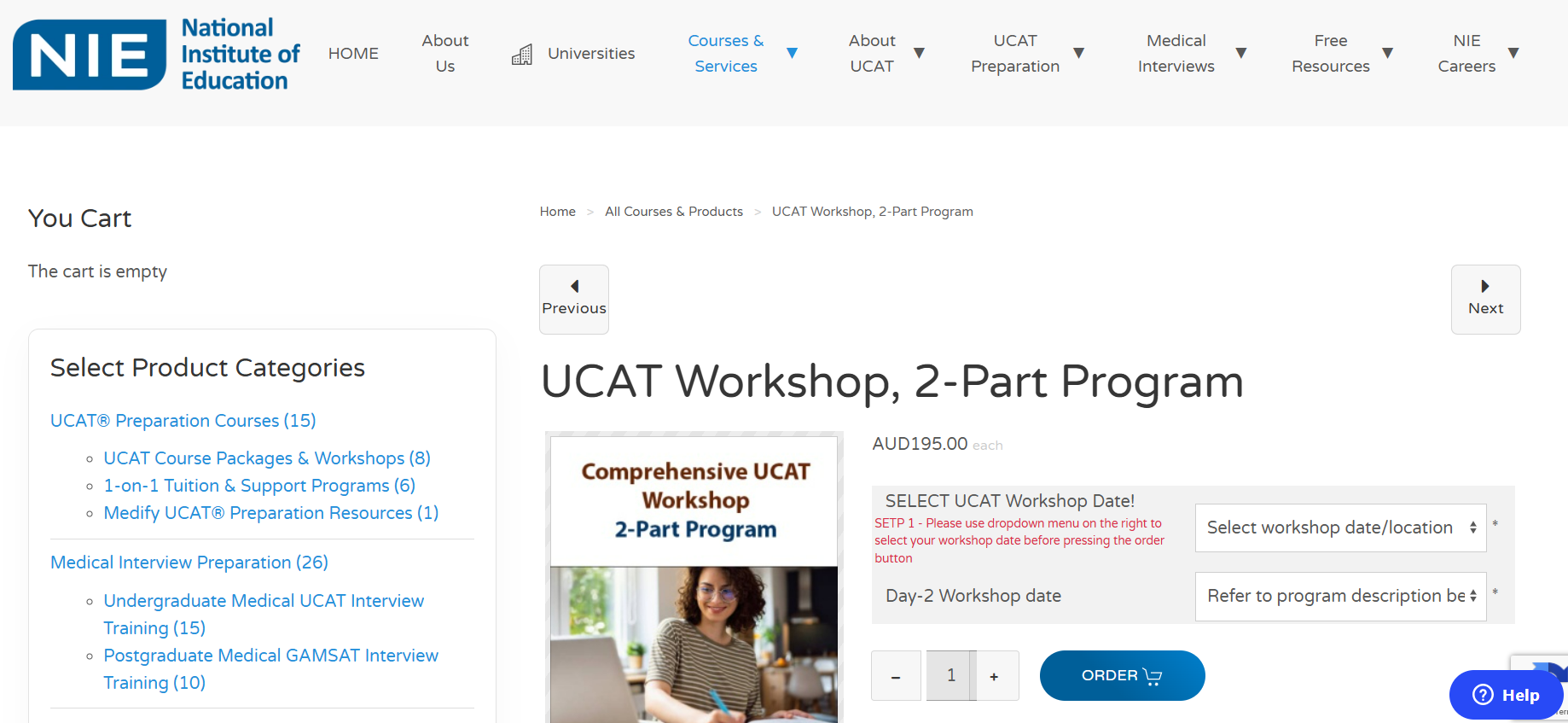Click the Universities building icon
Viewport: 1568px width, 723px height.
pos(522,55)
